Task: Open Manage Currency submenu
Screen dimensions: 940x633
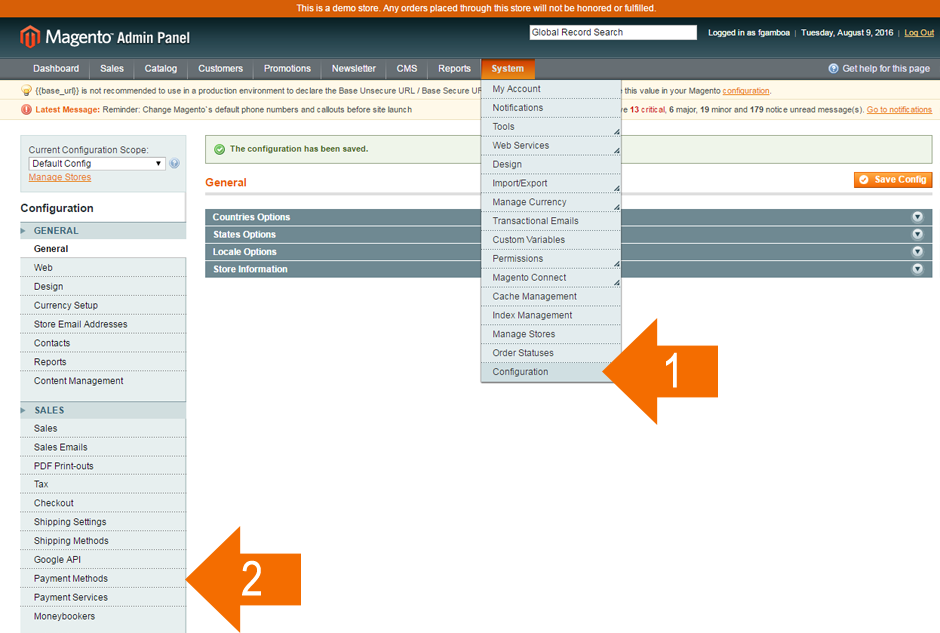Action: point(551,202)
